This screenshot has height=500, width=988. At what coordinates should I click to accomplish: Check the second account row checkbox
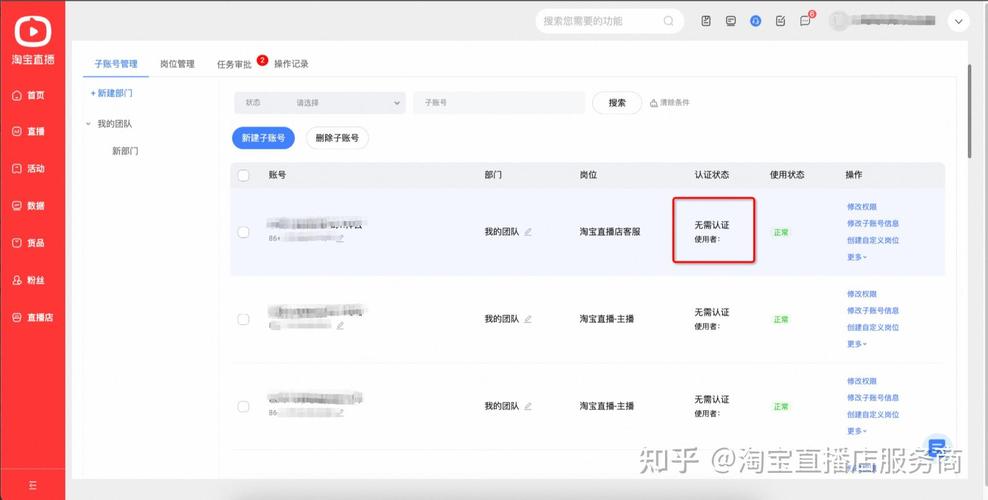(x=243, y=319)
